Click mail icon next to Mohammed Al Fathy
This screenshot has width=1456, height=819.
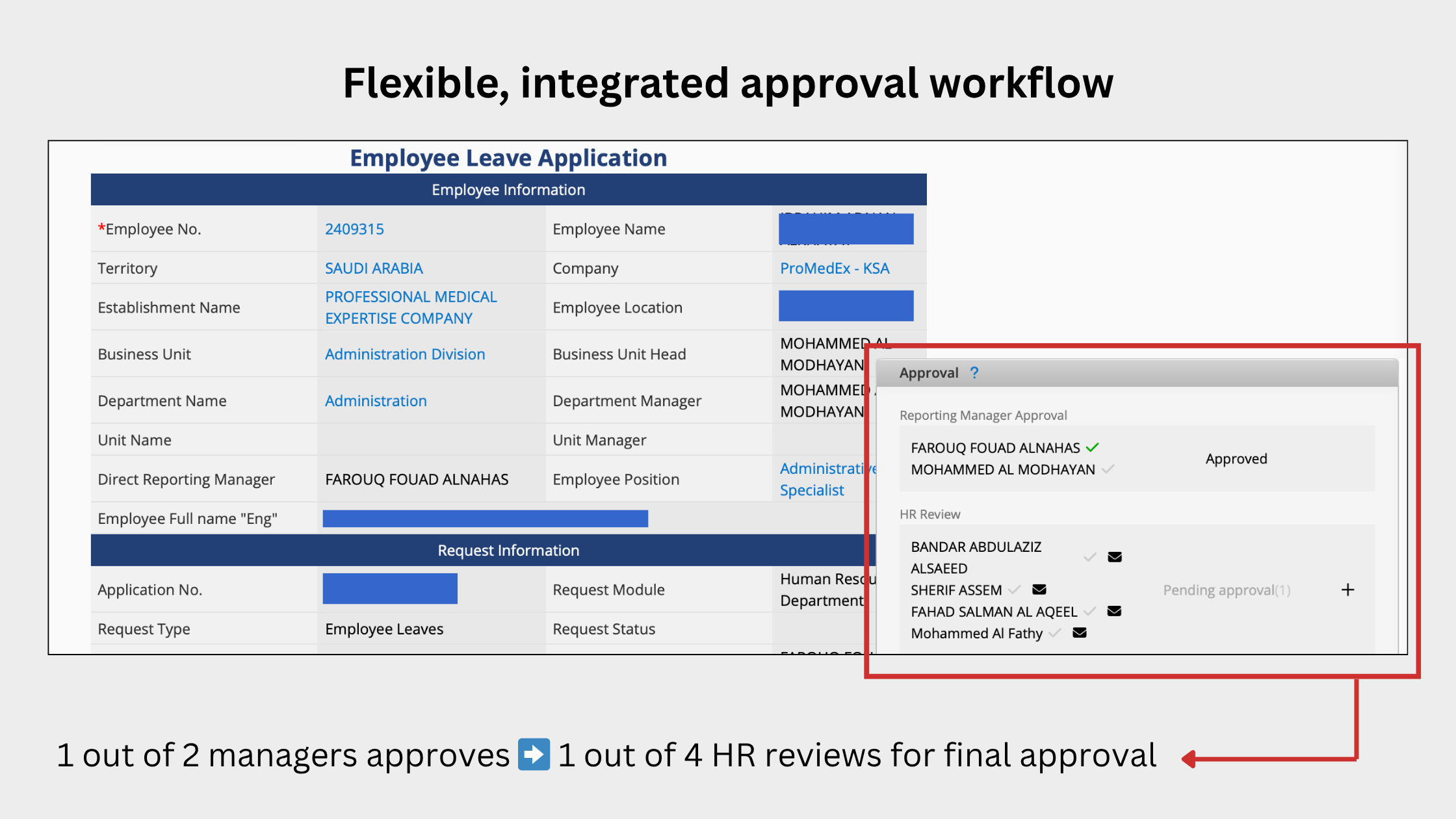click(1080, 632)
